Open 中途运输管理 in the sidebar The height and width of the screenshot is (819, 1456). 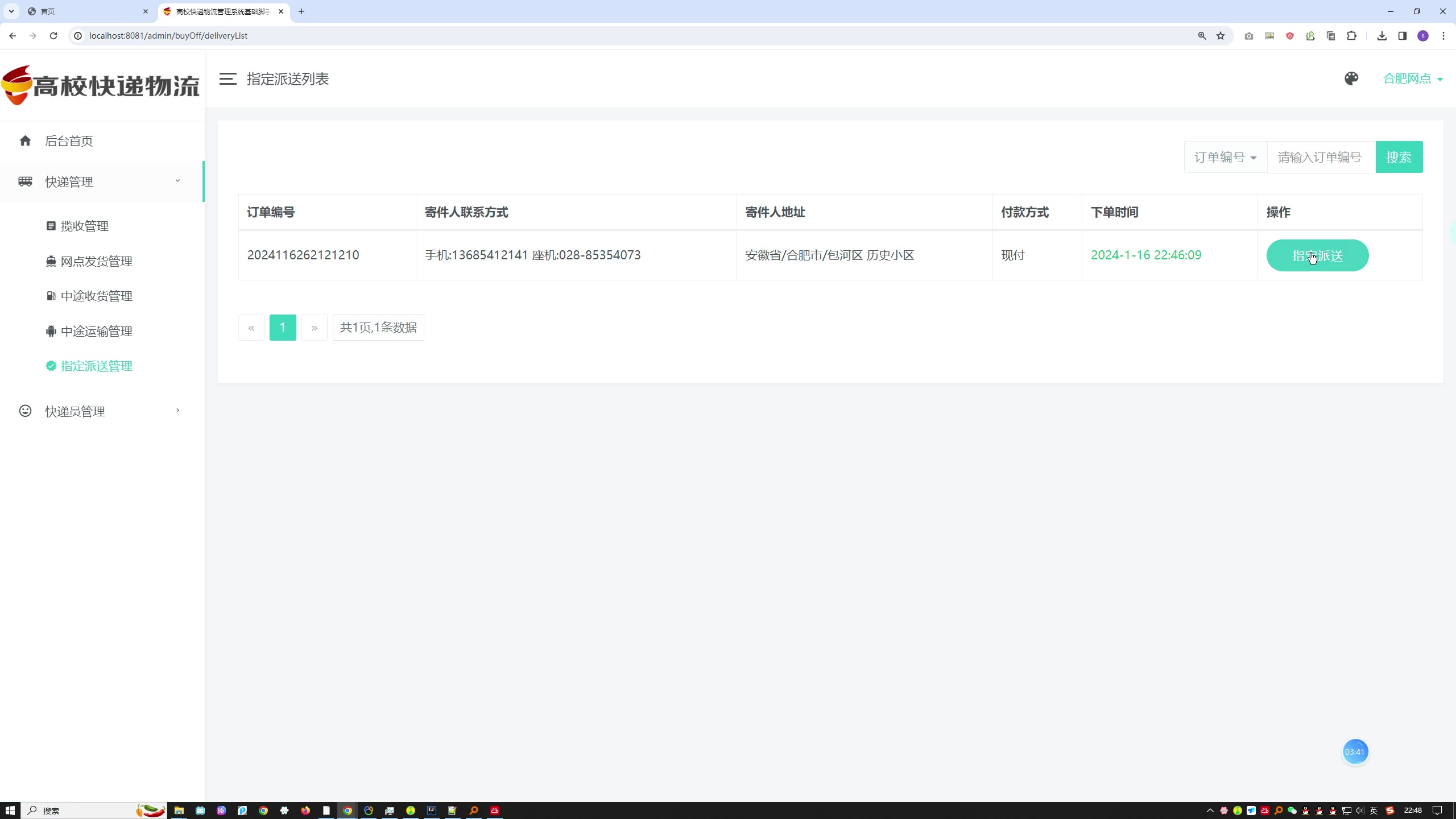tap(89, 331)
